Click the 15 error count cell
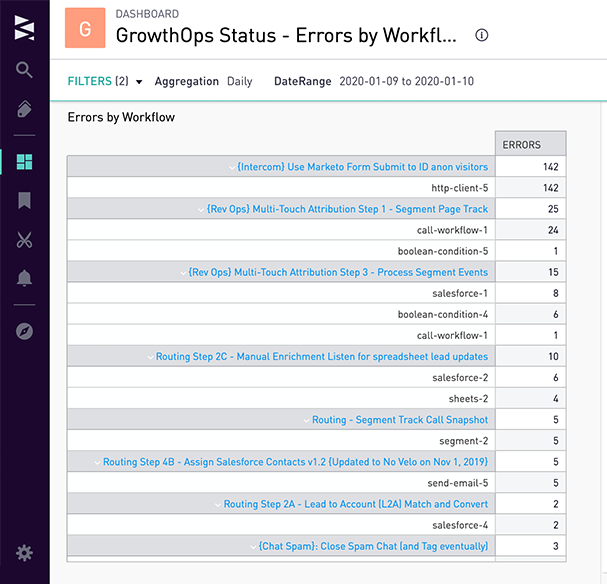 [x=530, y=272]
